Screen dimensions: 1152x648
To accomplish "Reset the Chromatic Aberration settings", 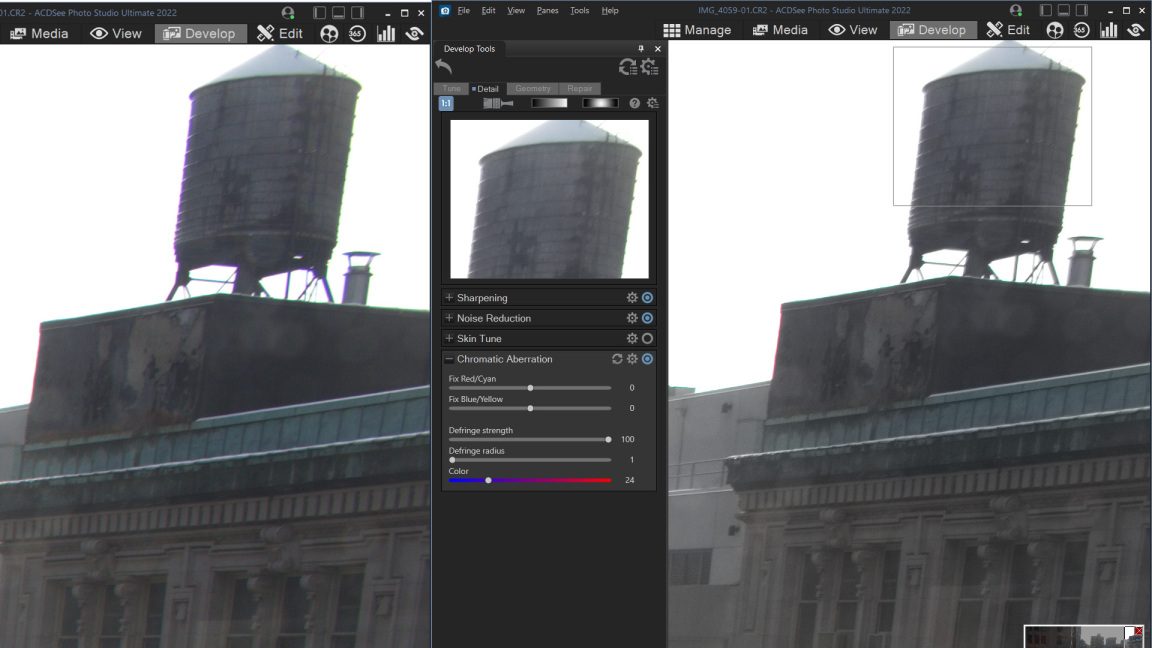I will pyautogui.click(x=617, y=359).
